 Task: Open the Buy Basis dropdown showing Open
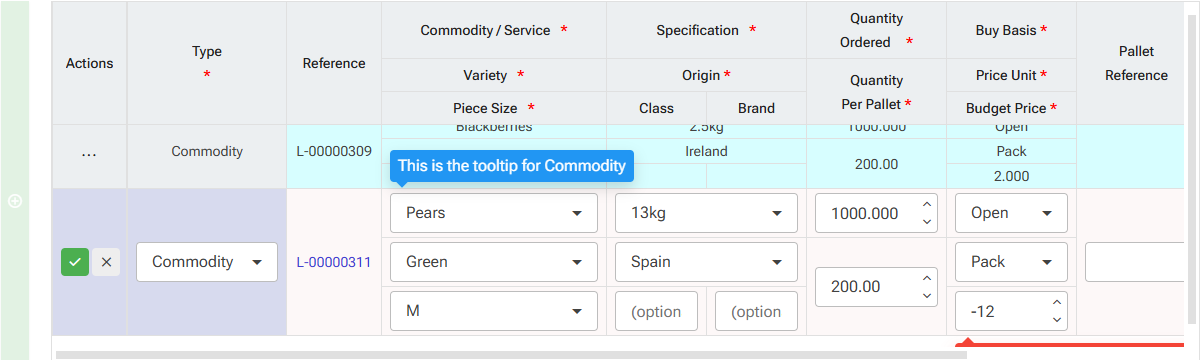click(1011, 213)
